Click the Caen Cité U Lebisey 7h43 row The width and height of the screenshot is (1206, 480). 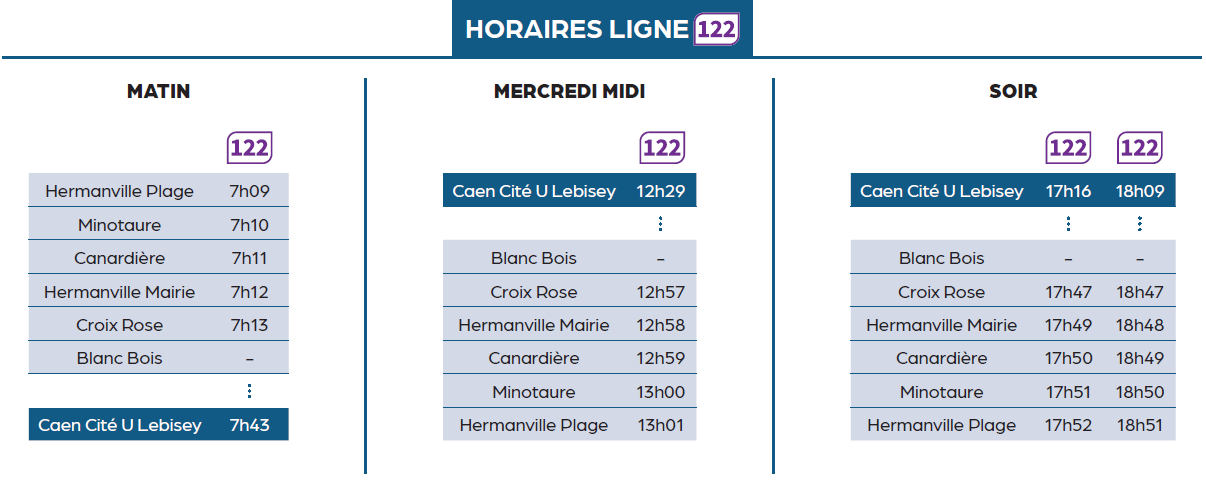tap(158, 425)
